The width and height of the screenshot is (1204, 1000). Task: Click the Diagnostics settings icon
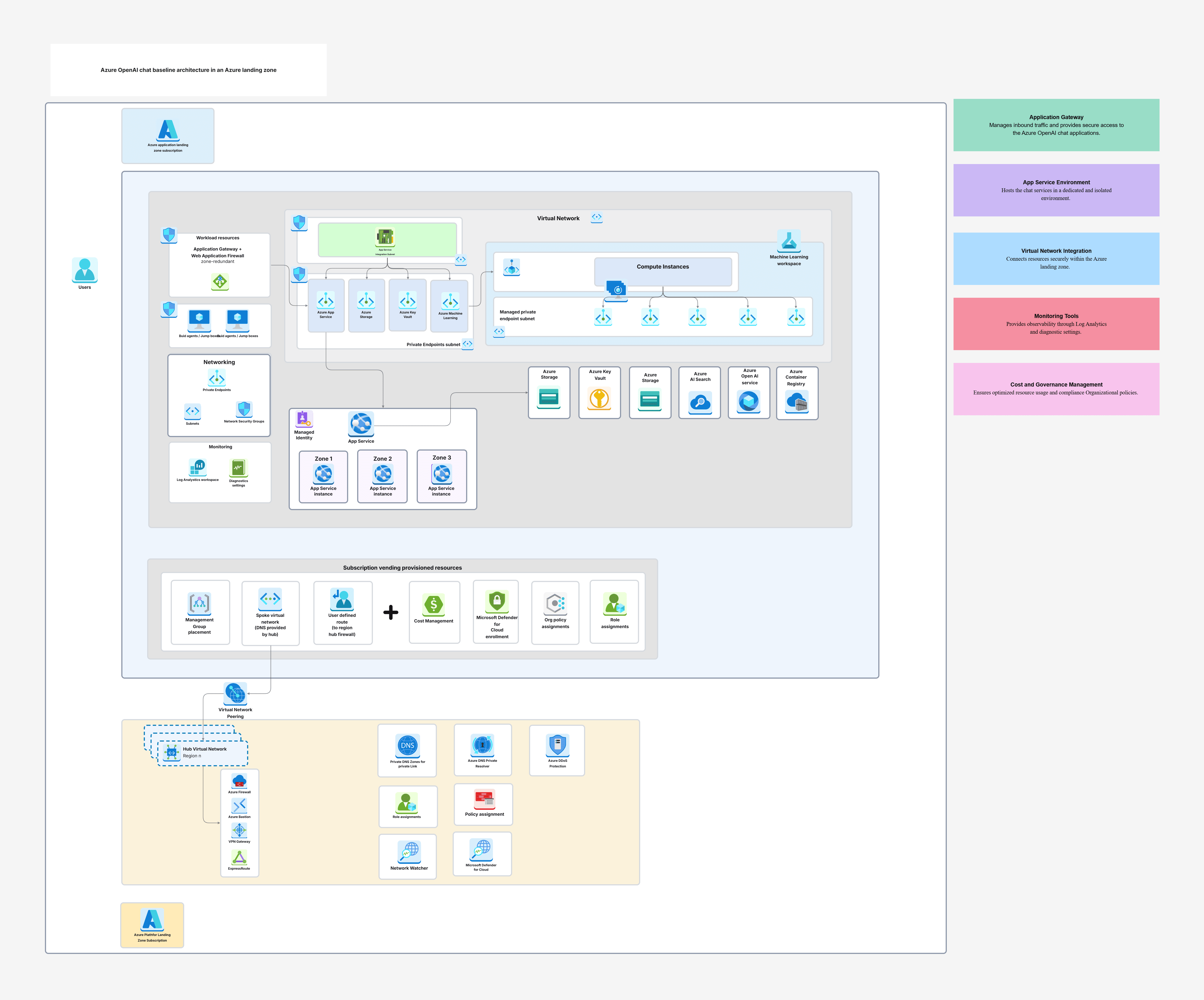coord(239,468)
